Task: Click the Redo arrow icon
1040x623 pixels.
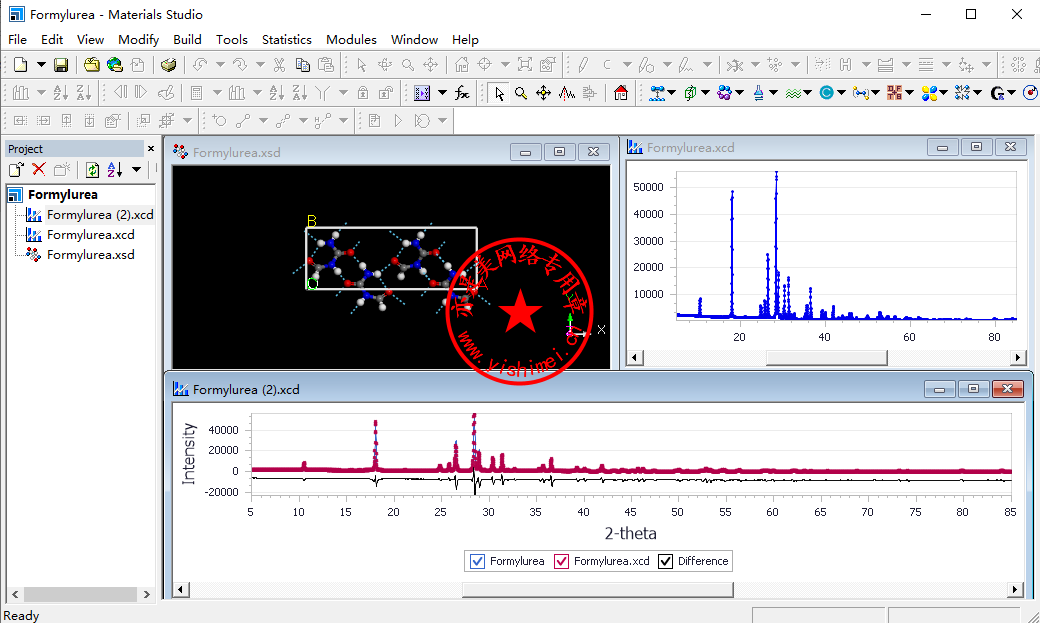Action: [x=240, y=64]
